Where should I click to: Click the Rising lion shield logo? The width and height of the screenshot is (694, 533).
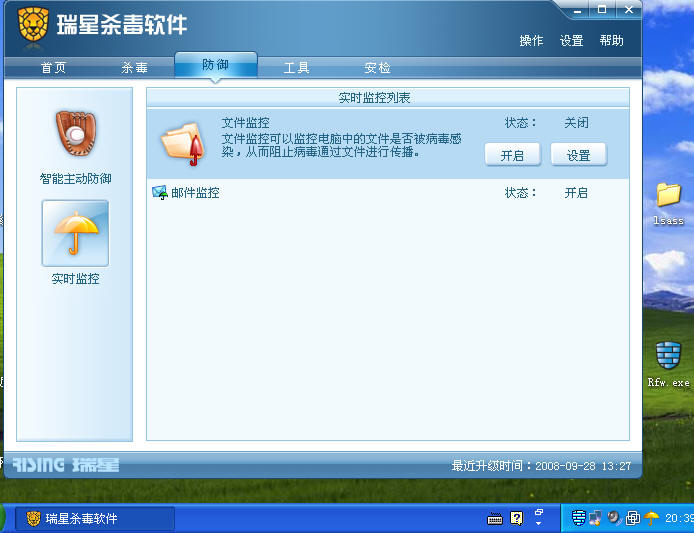point(33,24)
